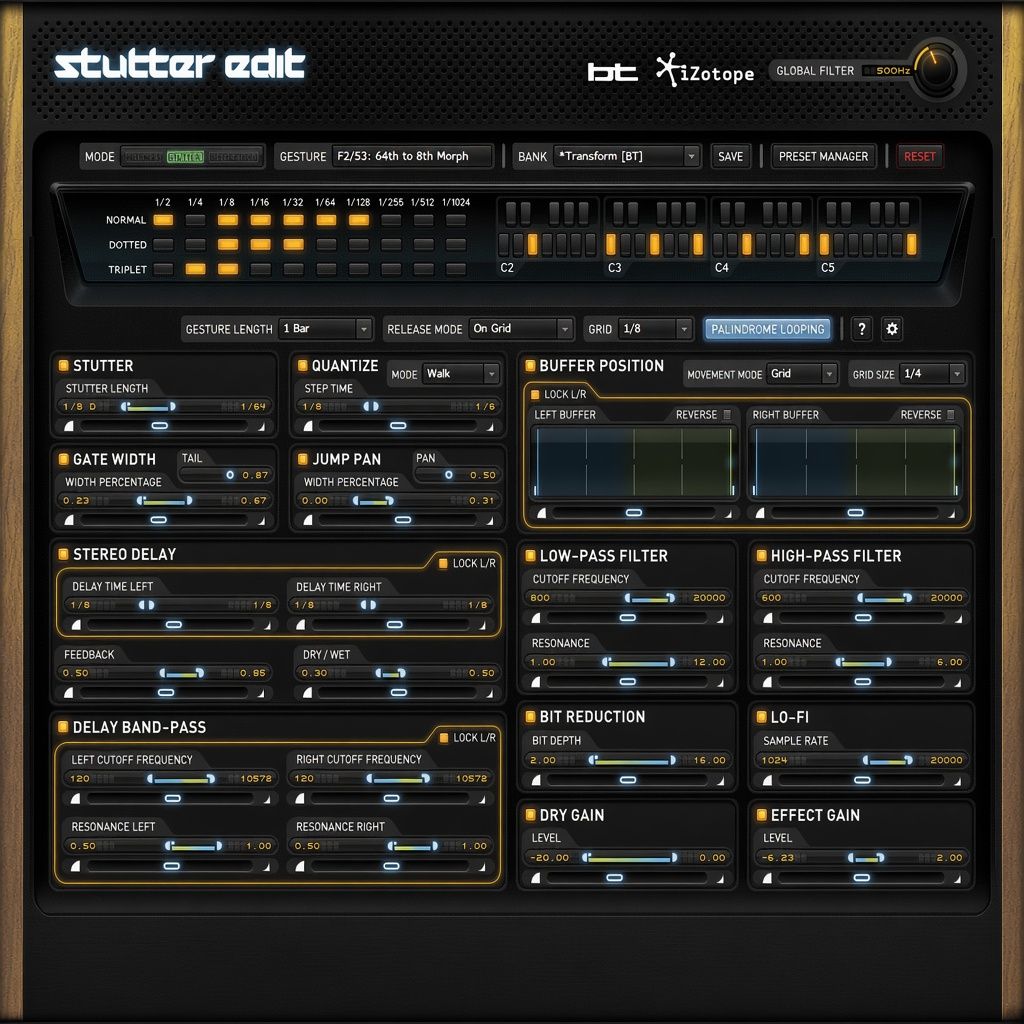The image size is (1024, 1024).
Task: Click the curve end icon under Dry / Wet slider
Action: click(489, 694)
